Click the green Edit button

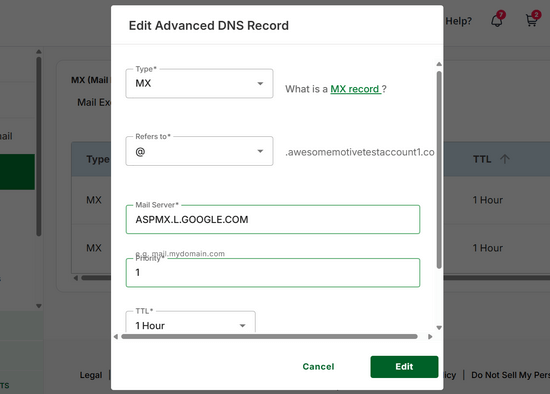point(404,367)
